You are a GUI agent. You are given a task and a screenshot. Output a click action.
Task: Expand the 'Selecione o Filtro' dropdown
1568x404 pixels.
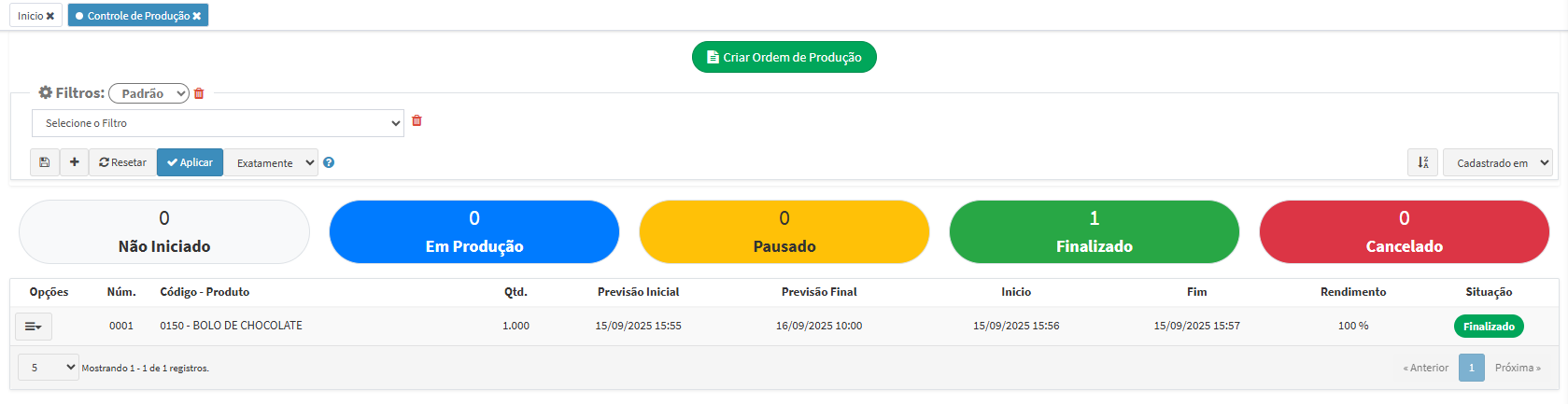pos(218,123)
